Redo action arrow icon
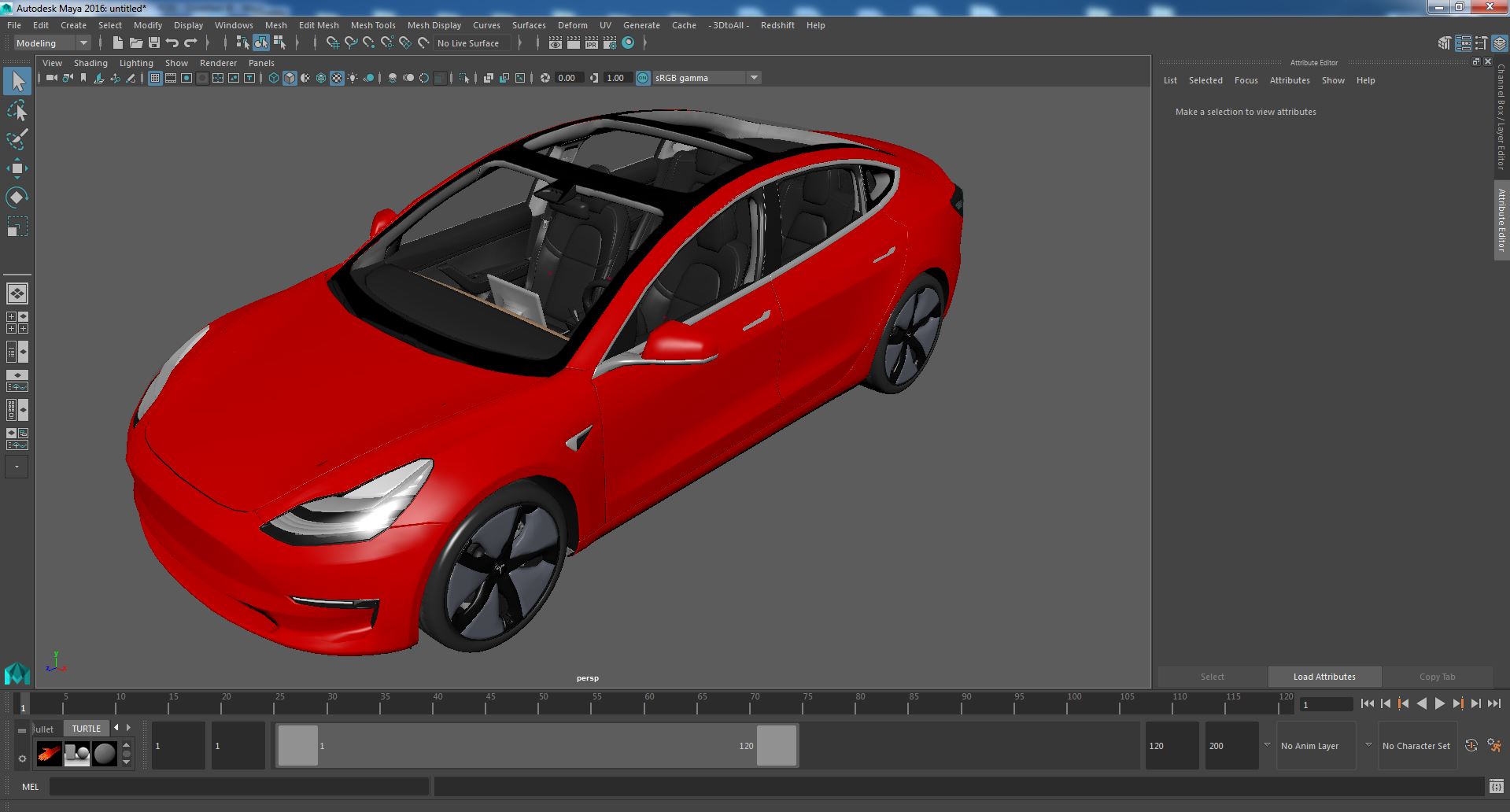The width and height of the screenshot is (1510, 812). click(190, 43)
